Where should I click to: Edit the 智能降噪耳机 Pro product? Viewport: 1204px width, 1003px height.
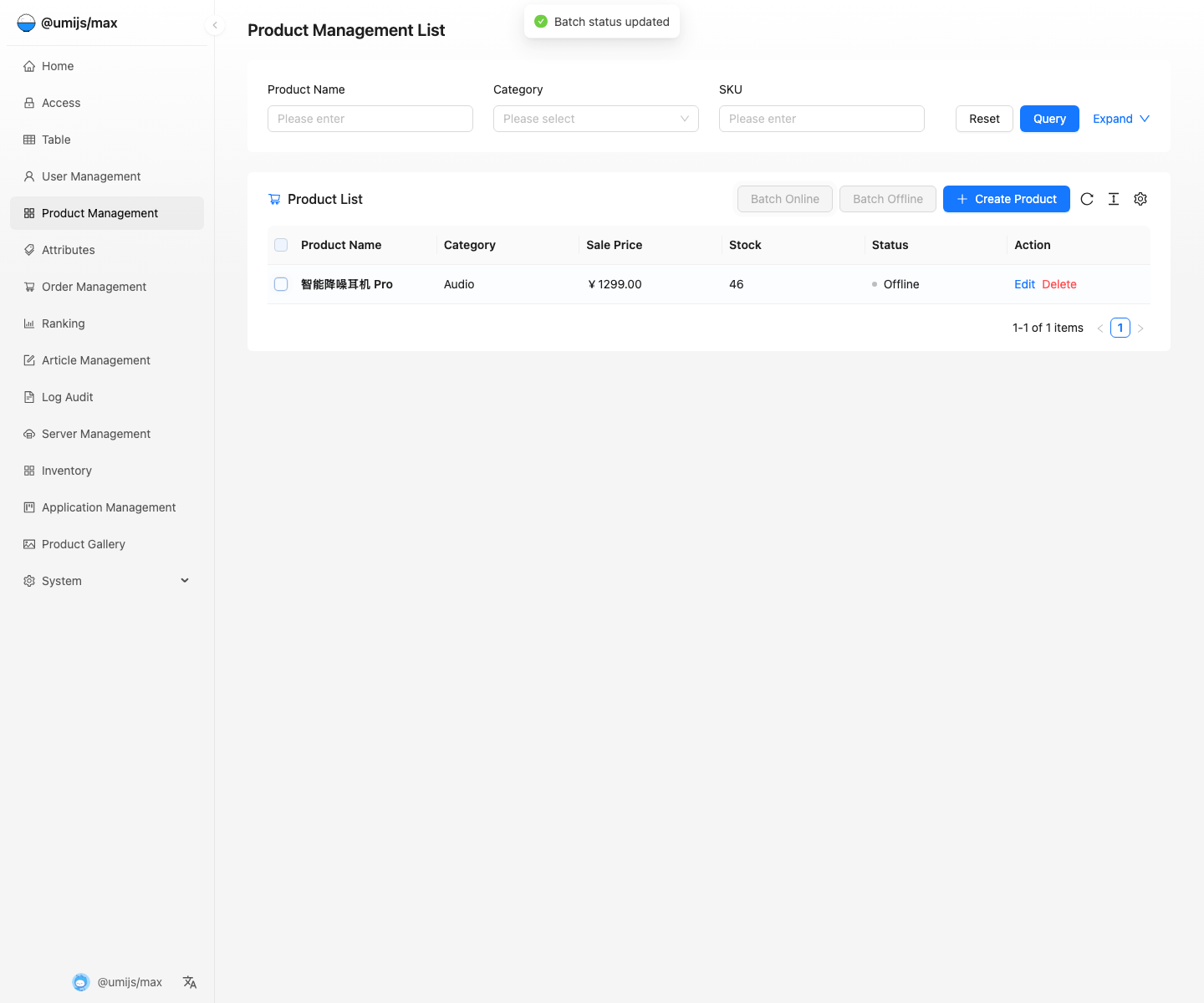coord(1024,284)
